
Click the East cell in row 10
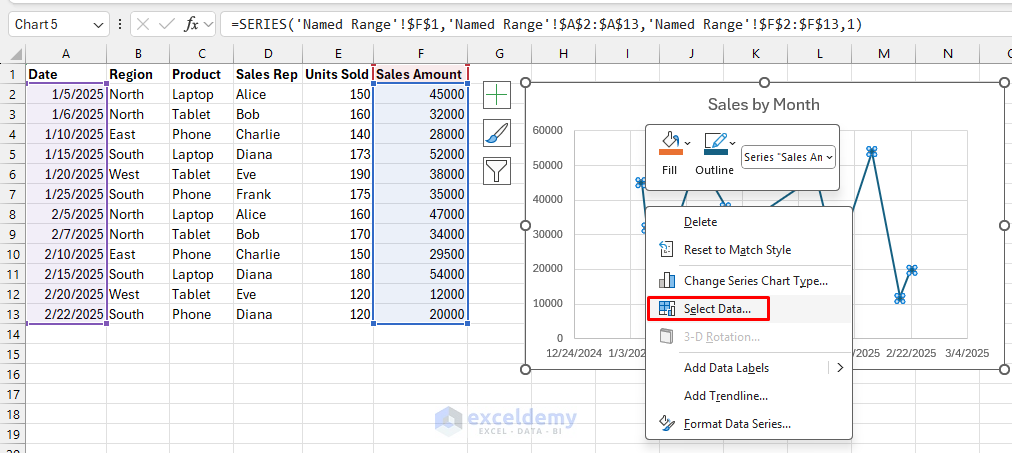tap(138, 254)
